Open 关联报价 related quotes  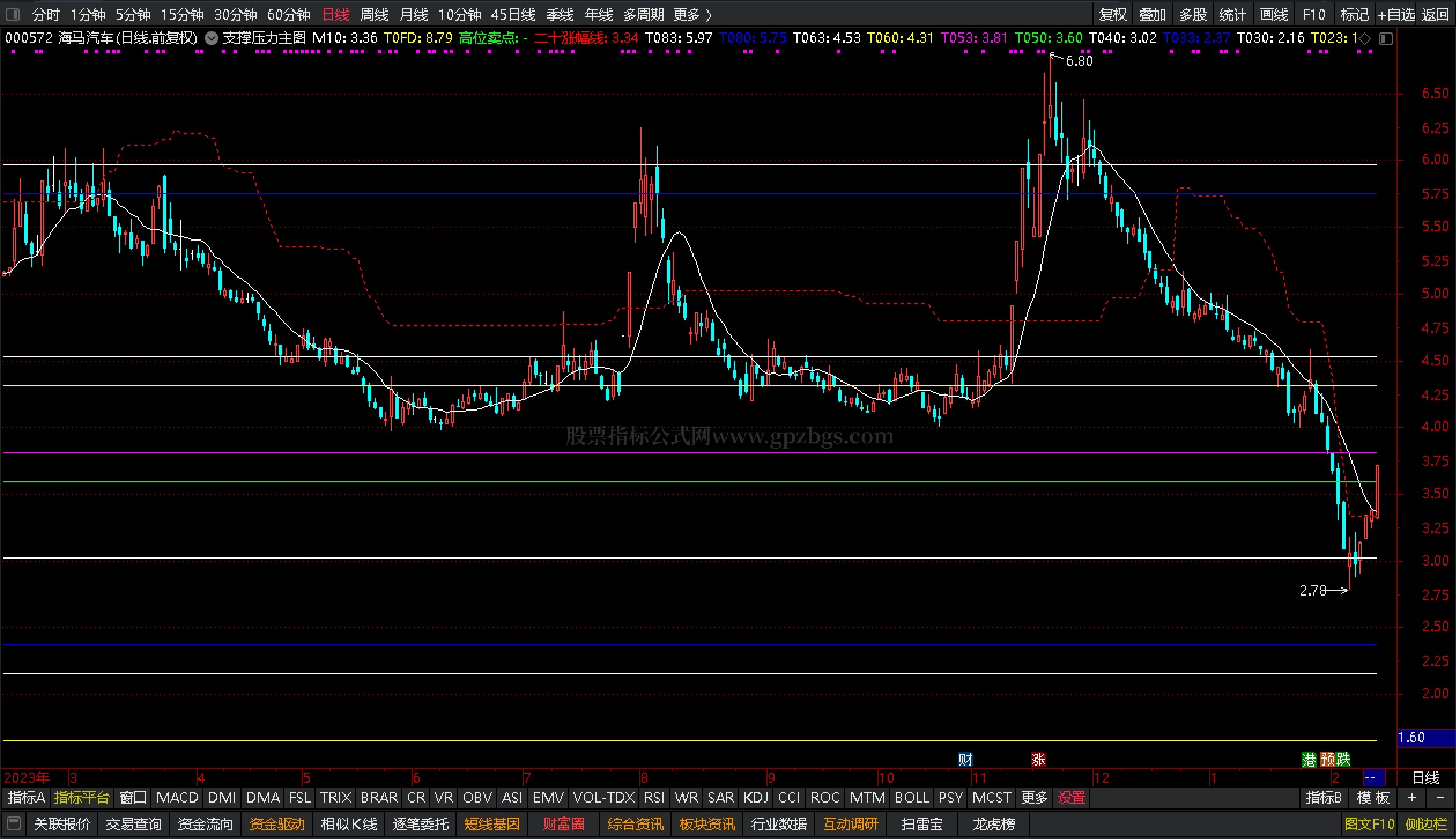click(x=62, y=823)
